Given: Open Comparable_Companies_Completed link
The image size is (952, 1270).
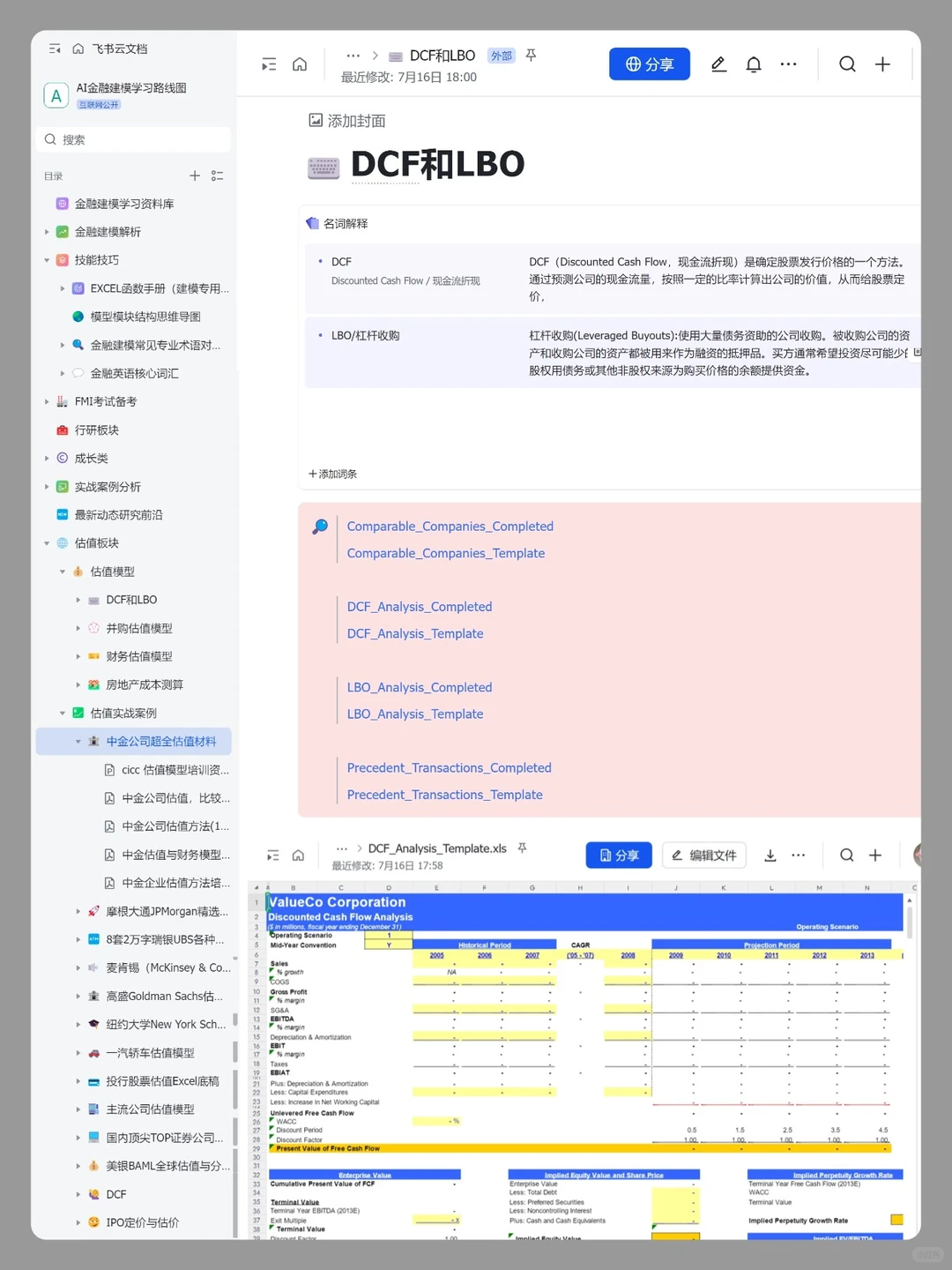Looking at the screenshot, I should point(450,527).
